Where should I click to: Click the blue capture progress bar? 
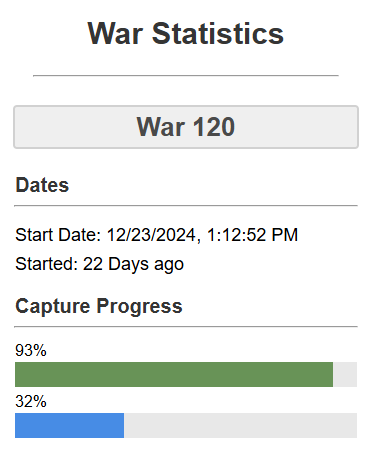69,425
